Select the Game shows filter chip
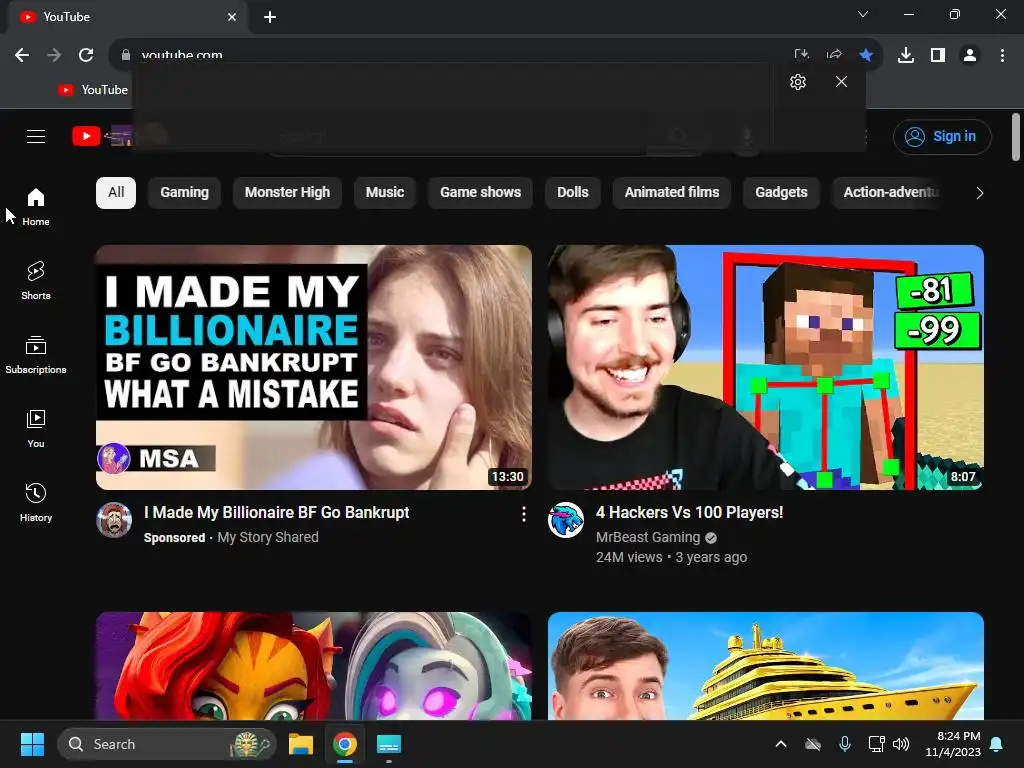 pos(481,193)
